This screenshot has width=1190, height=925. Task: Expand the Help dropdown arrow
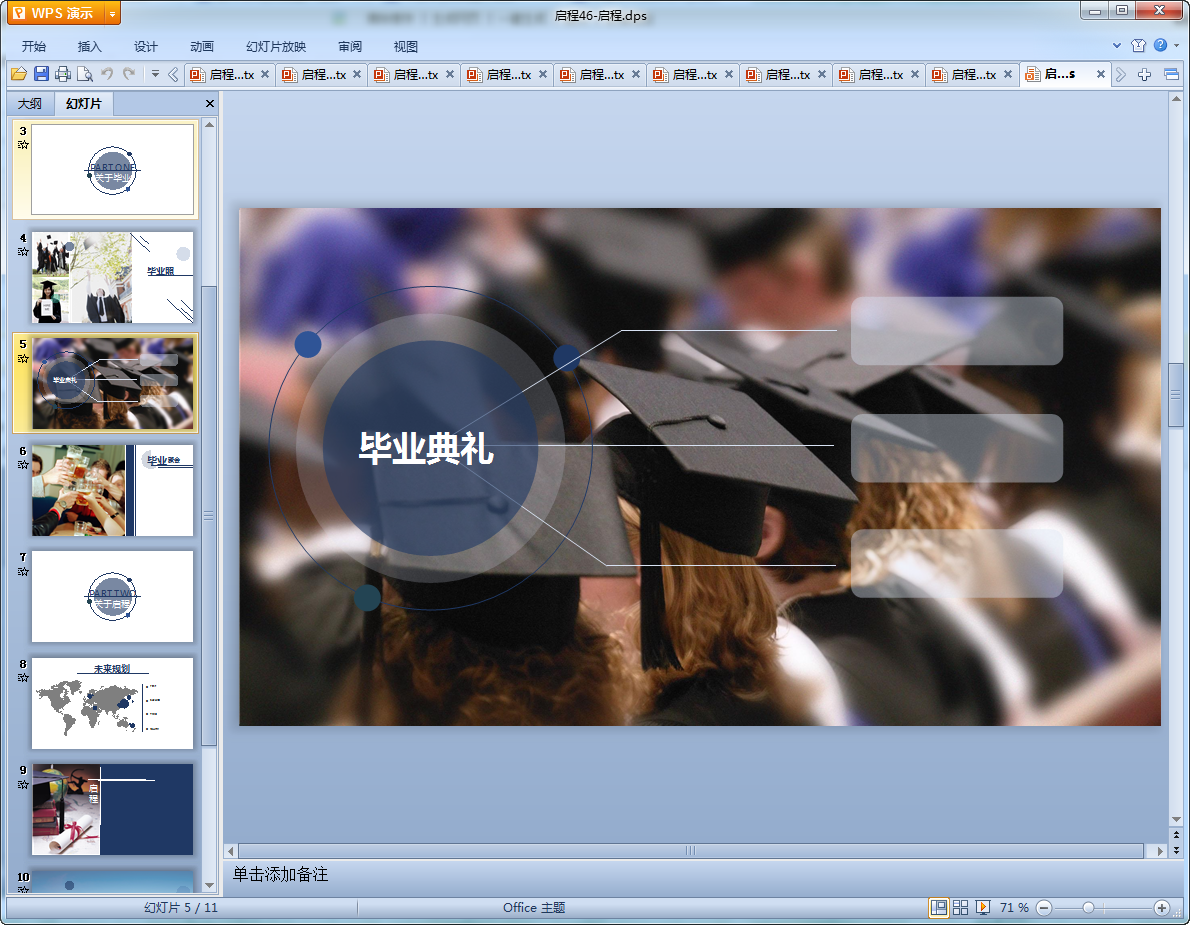click(1176, 46)
